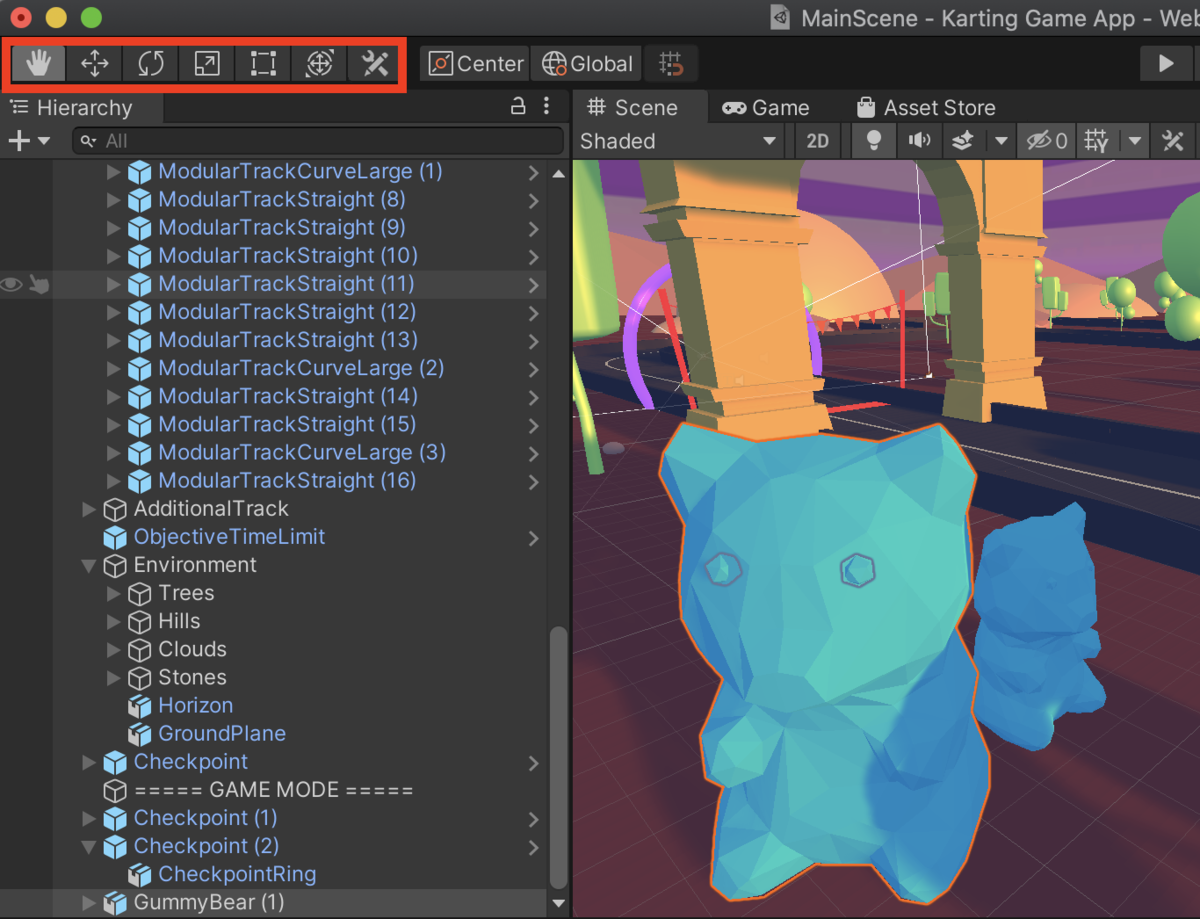Open Hierarchy panel options menu
This screenshot has height=919, width=1200.
point(546,106)
